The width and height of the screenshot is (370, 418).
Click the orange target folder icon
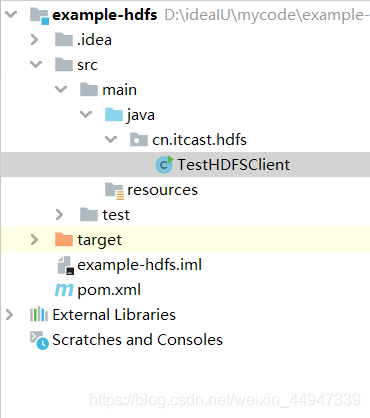point(64,239)
